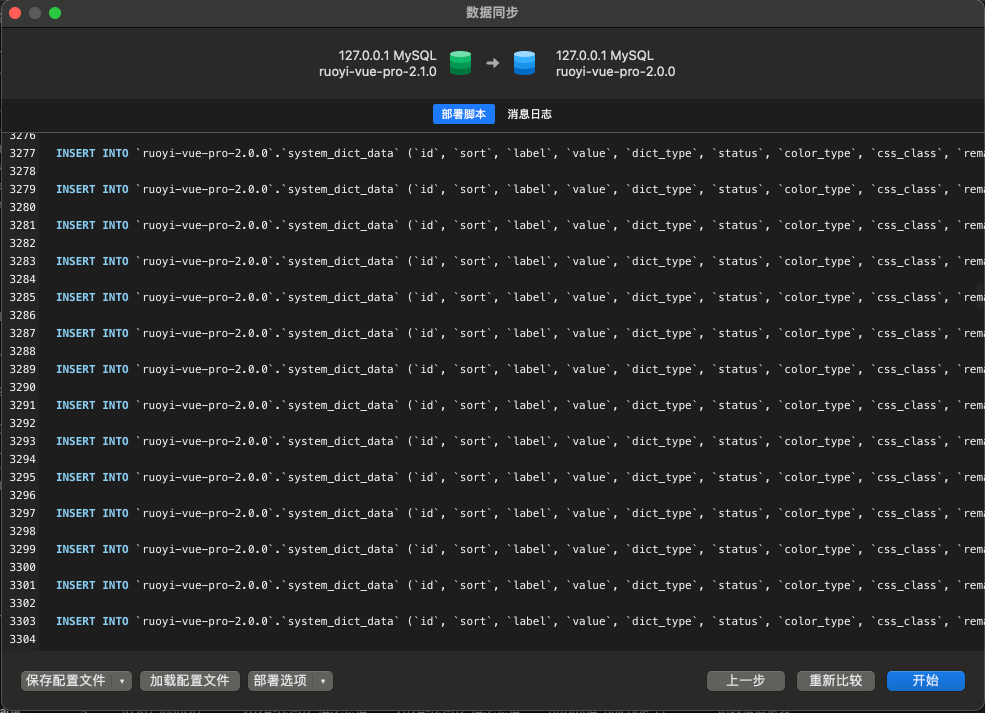Expand the dropdown arrow beside 部署选项
Image resolution: width=985 pixels, height=713 pixels.
click(323, 681)
